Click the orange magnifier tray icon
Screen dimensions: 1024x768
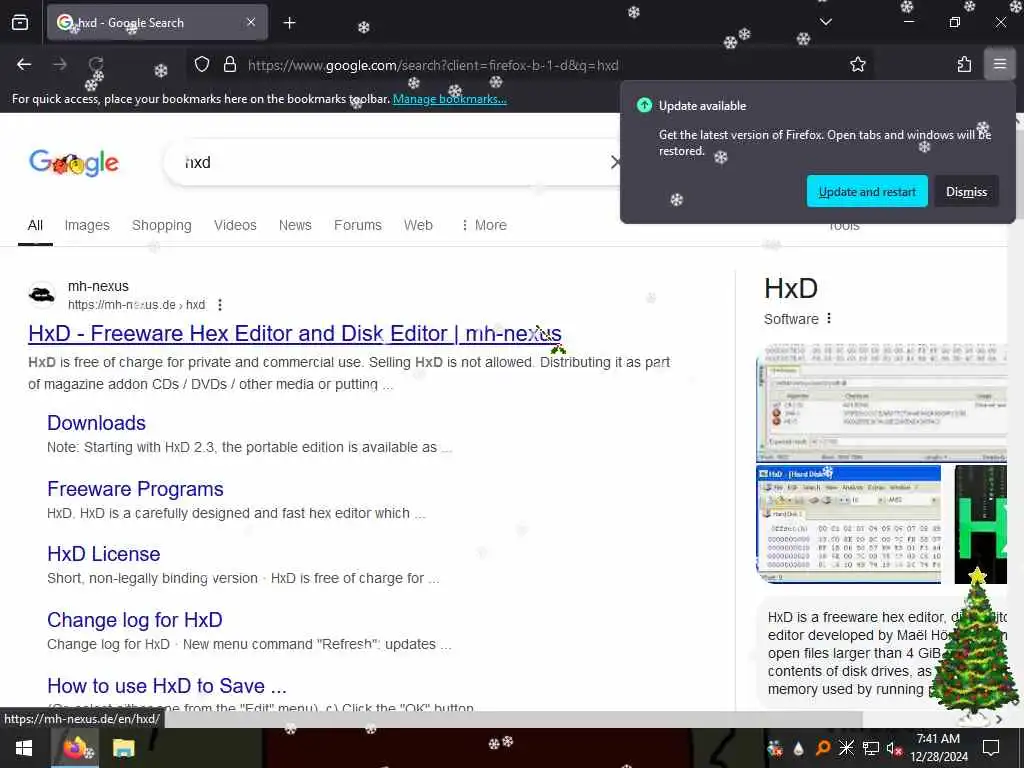point(823,748)
